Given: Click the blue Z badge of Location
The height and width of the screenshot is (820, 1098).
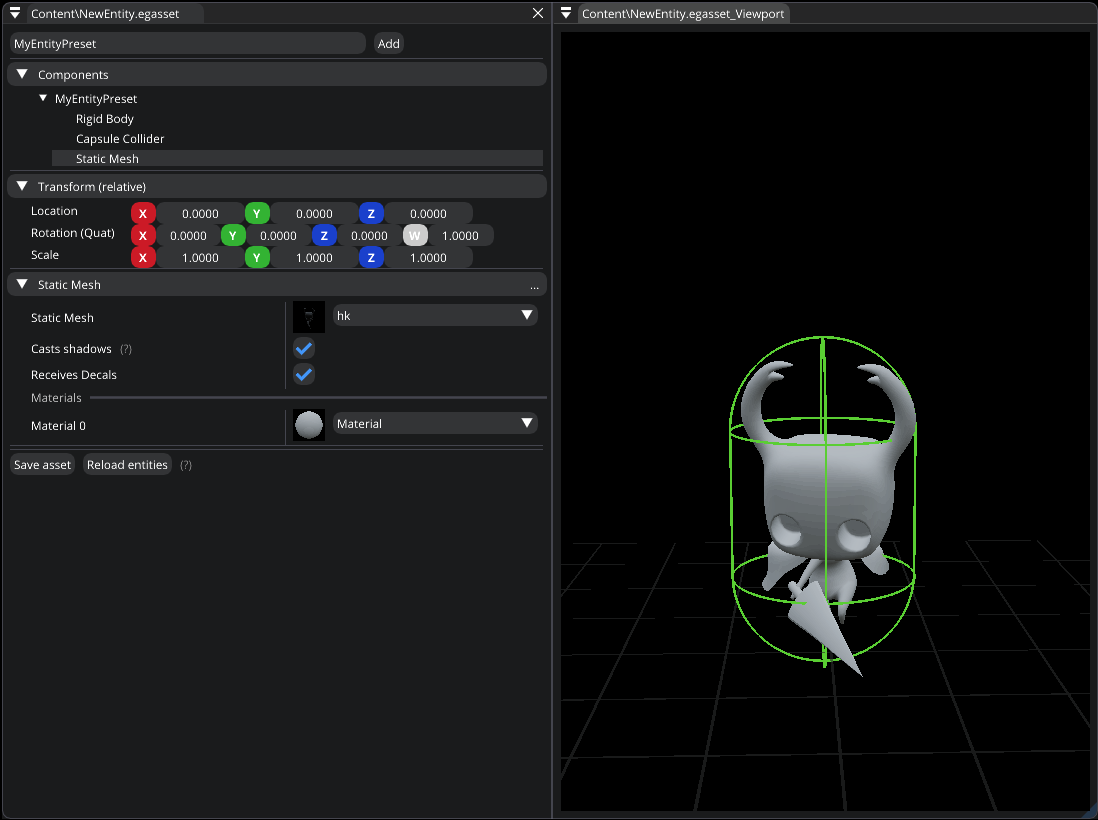Looking at the screenshot, I should (x=371, y=214).
